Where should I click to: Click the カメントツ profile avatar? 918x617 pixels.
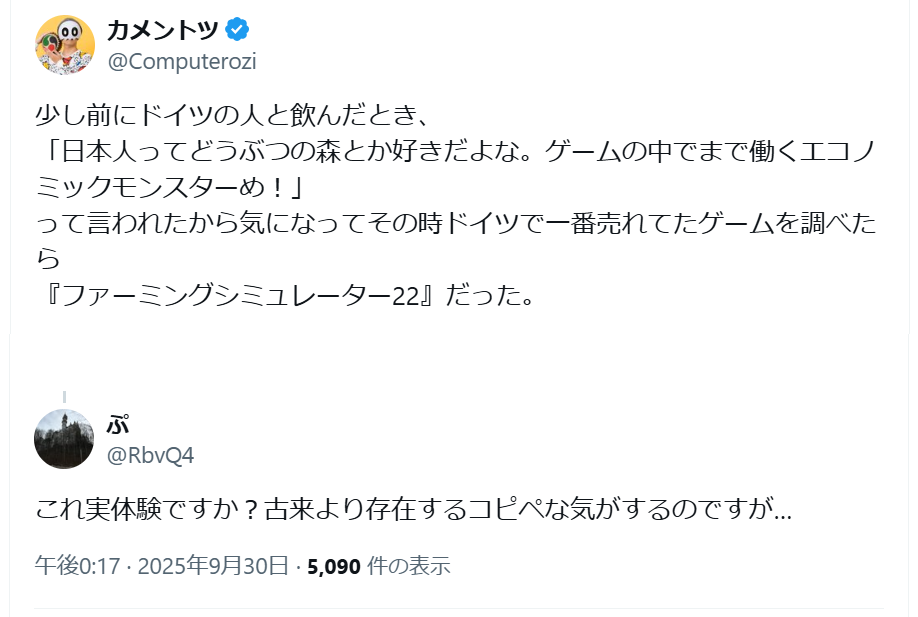[65, 45]
